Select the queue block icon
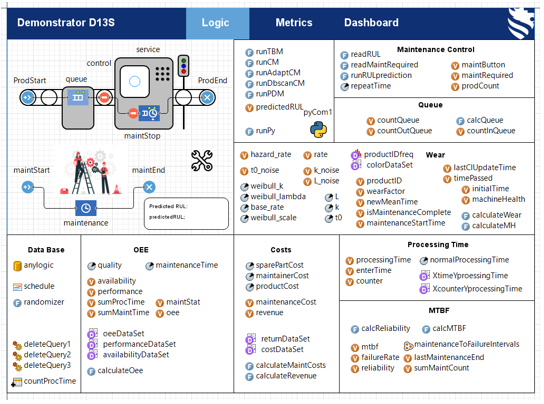Screen dimensions: 544x404 click(x=78, y=98)
